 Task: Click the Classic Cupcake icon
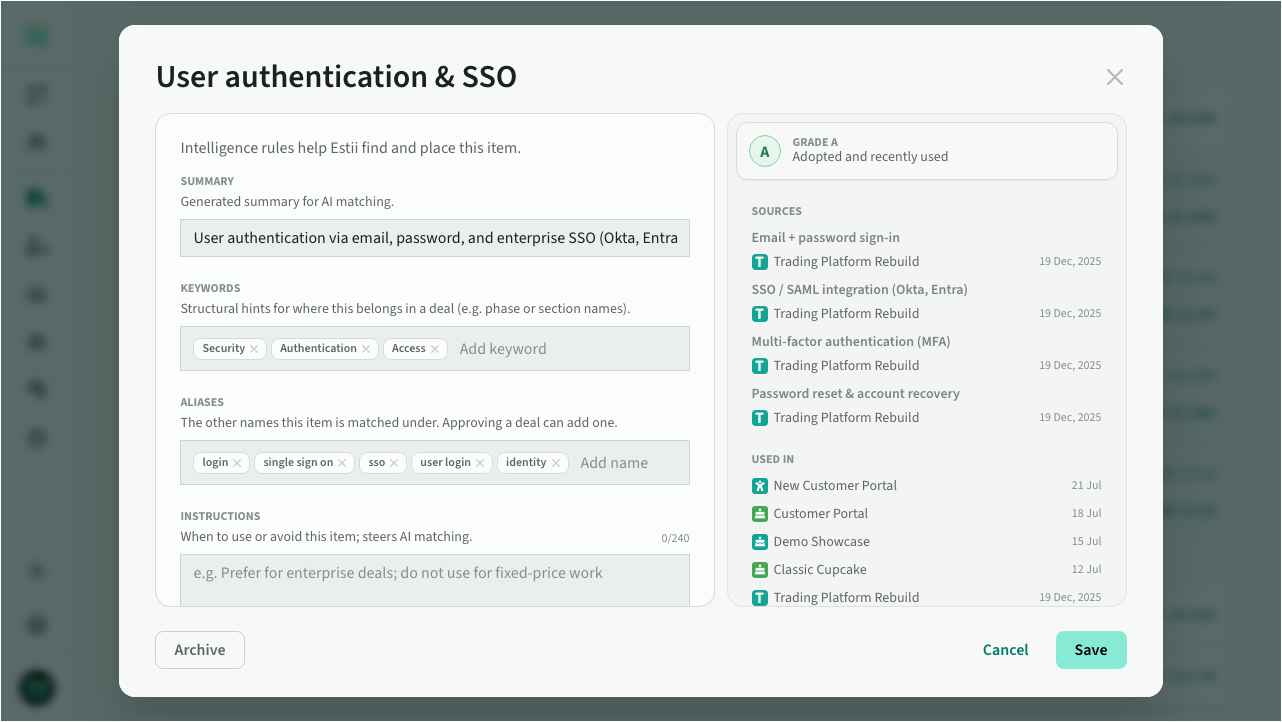pyautogui.click(x=760, y=570)
